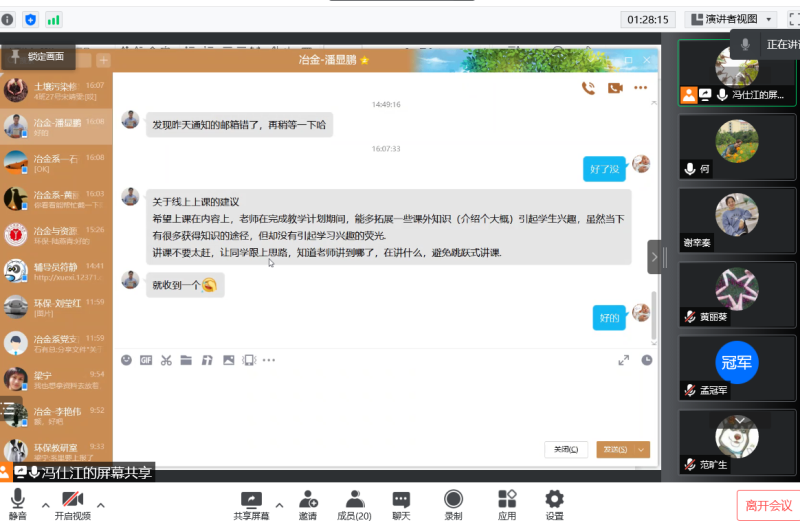Click the emoji icon in chat toolbar
Viewport: 800px width, 527px height.
pyautogui.click(x=126, y=360)
